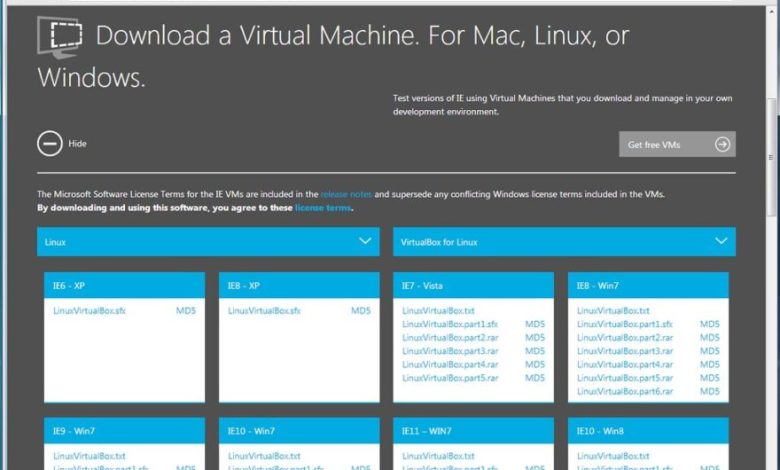Download LinuxVirtualBox.part3.rar in IE8 - Win7 card
Screen dimensions: 780x470
pyautogui.click(x=625, y=351)
